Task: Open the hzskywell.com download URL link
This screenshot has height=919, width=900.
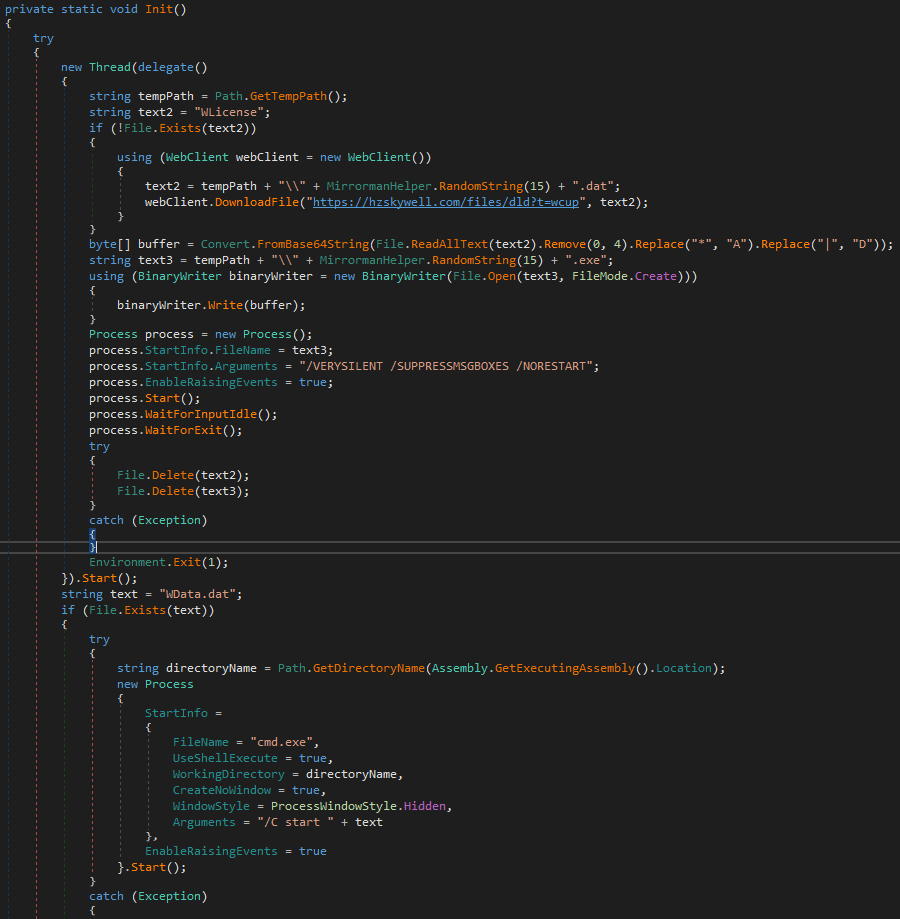Action: [x=446, y=202]
